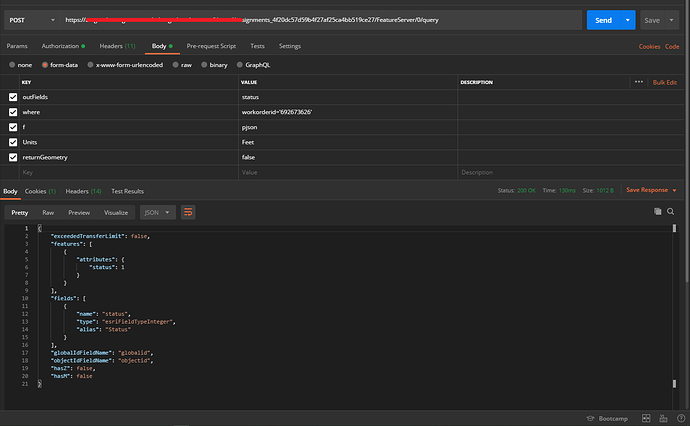Open the Cookies link
Viewport: 690px width, 426px height.
pos(649,47)
